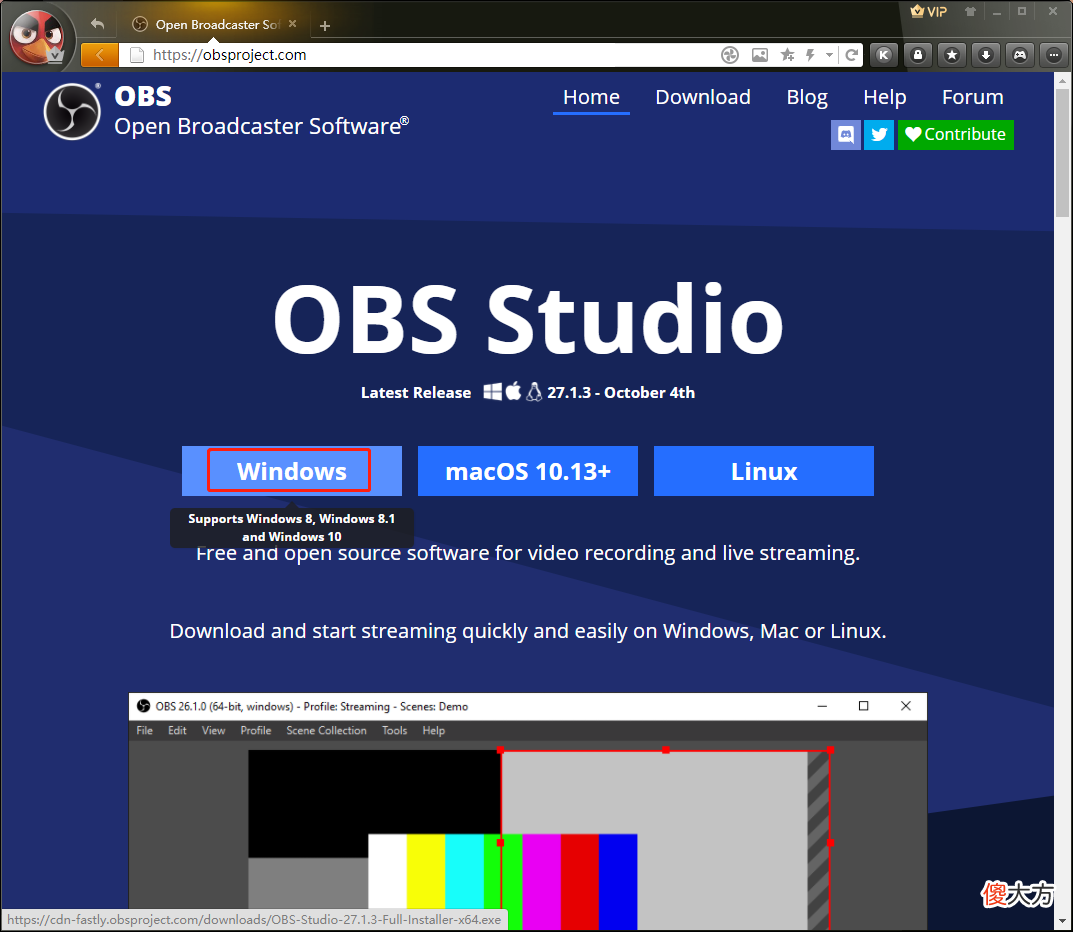Screen dimensions: 1073x932
Task: Click the lock toolbar button
Action: [x=918, y=55]
